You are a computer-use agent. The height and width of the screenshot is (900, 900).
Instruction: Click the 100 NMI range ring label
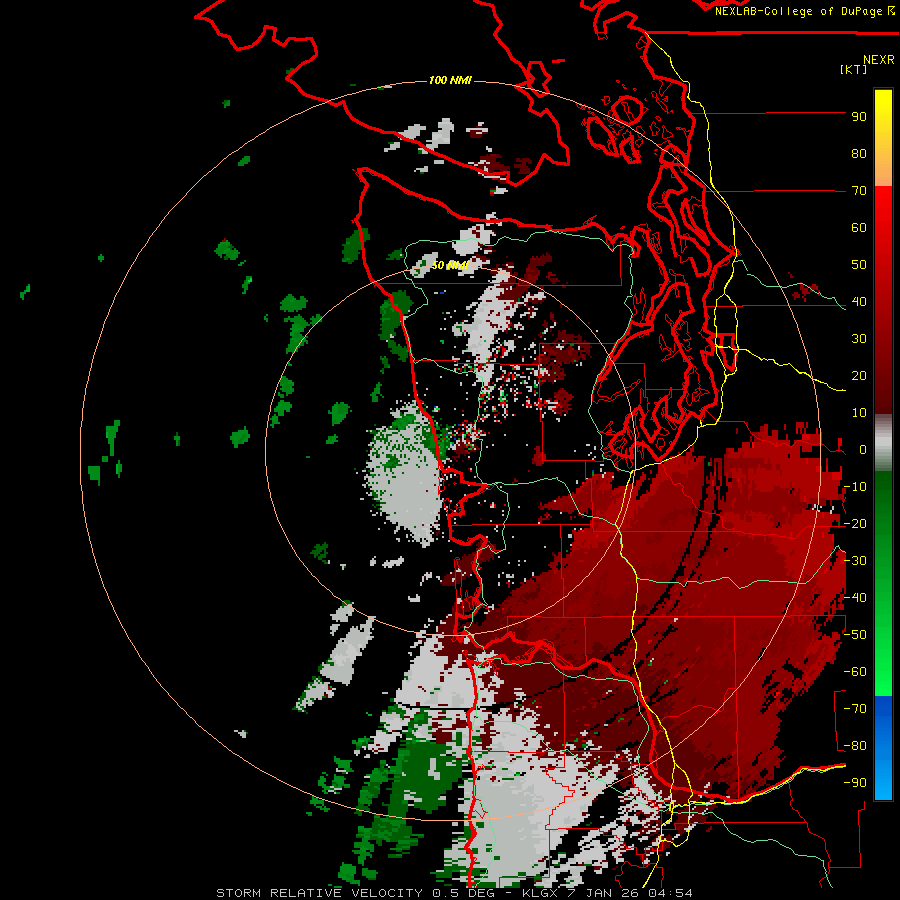coord(450,80)
